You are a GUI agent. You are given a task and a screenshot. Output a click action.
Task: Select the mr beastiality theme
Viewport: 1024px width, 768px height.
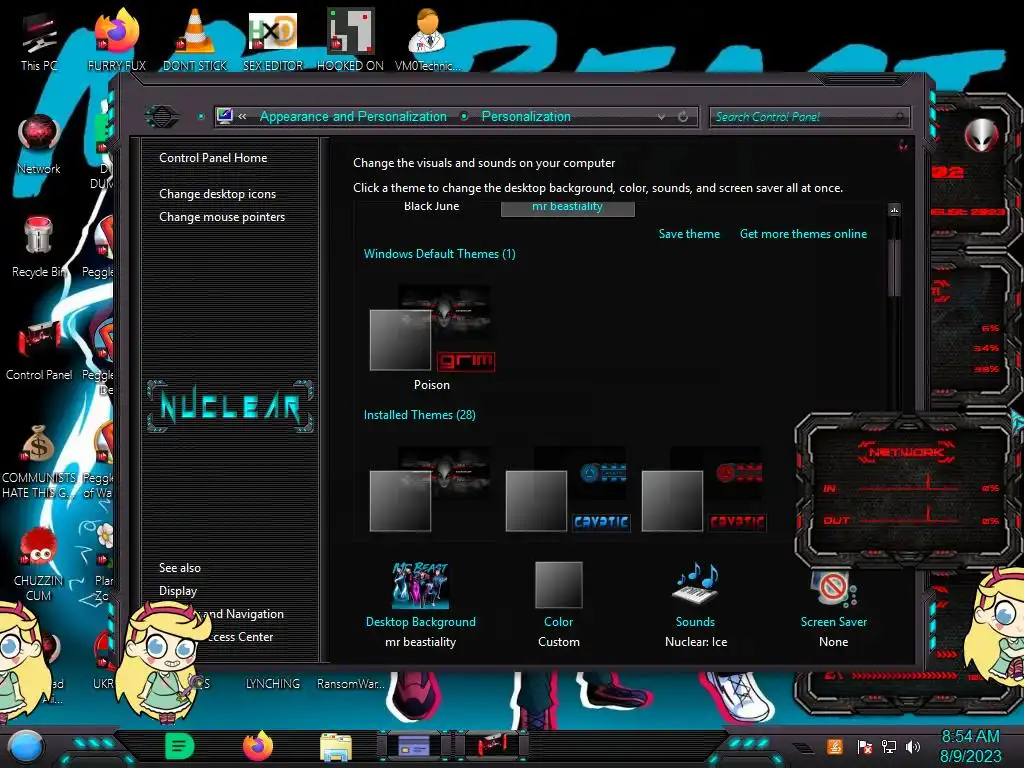[568, 207]
